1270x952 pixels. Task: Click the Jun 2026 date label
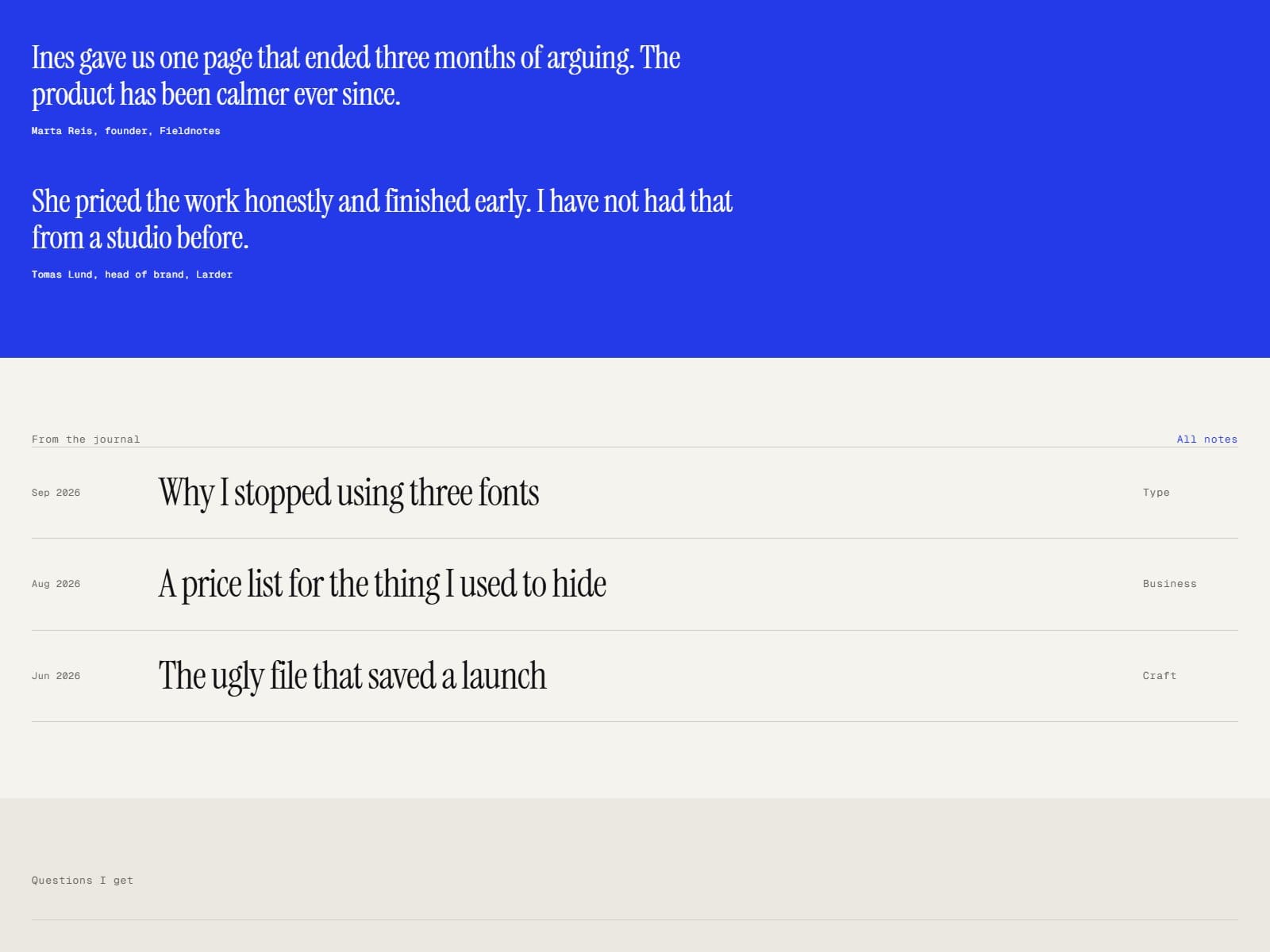(56, 676)
